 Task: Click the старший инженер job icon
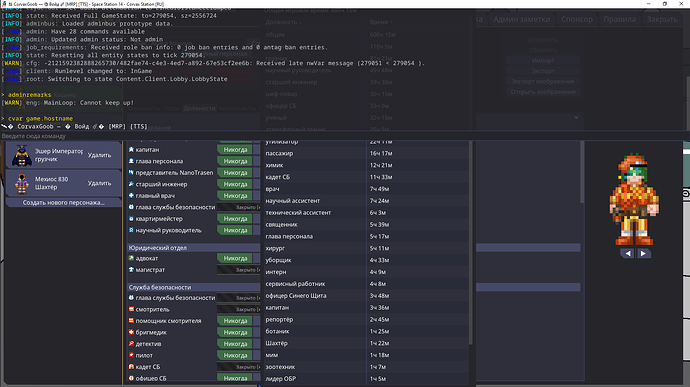pyautogui.click(x=131, y=184)
